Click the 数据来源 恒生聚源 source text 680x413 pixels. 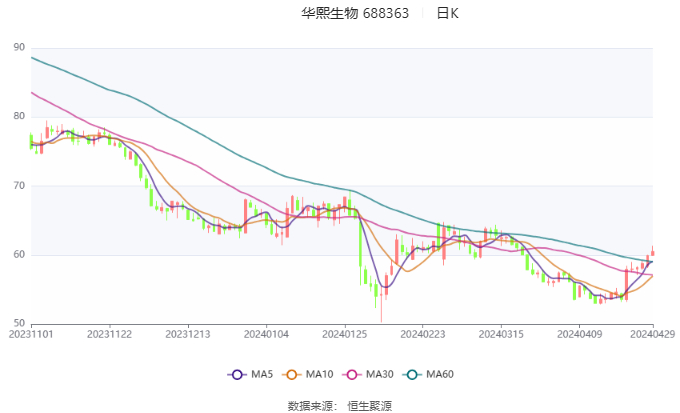[340, 406]
